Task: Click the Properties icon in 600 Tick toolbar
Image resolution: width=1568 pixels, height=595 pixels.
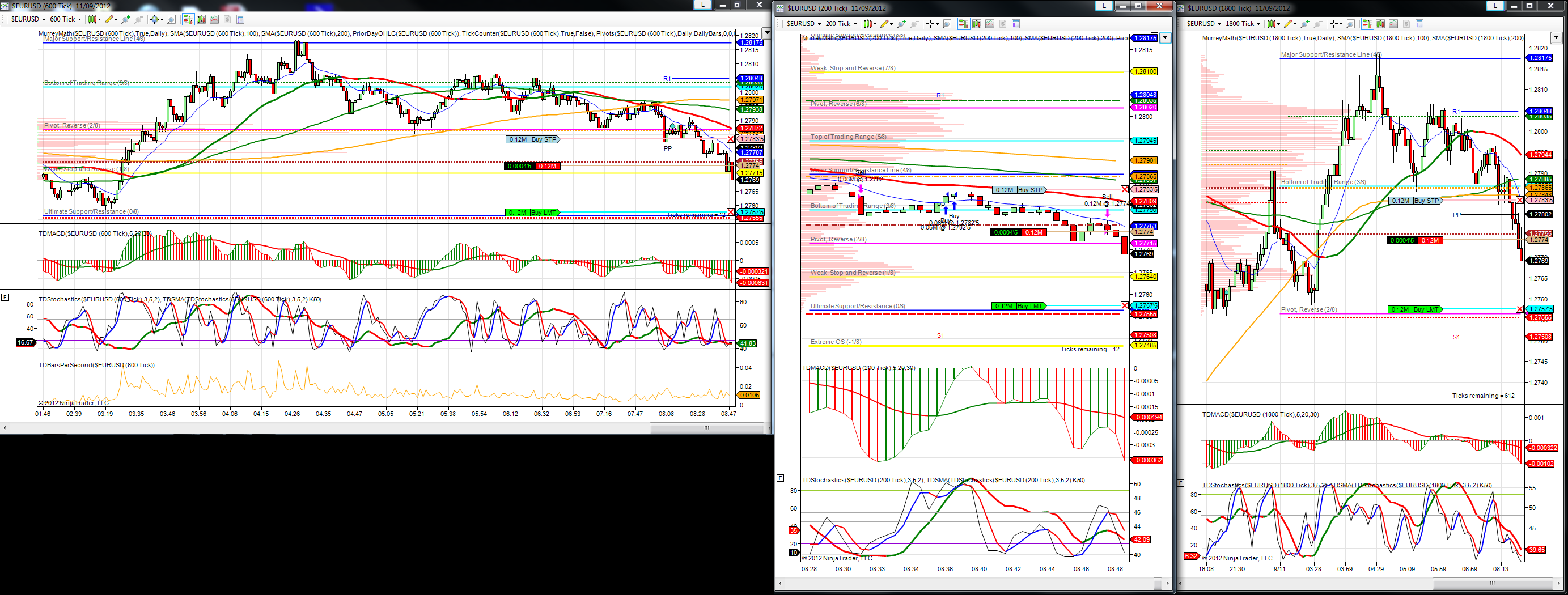Action: pos(241,19)
